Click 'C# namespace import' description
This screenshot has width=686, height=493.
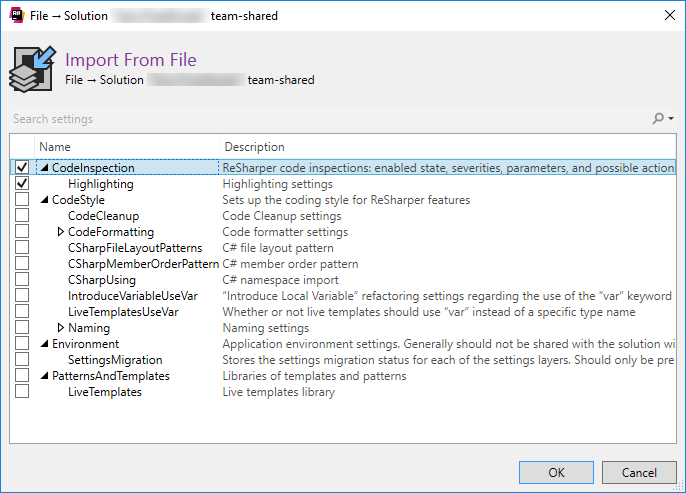[280, 280]
